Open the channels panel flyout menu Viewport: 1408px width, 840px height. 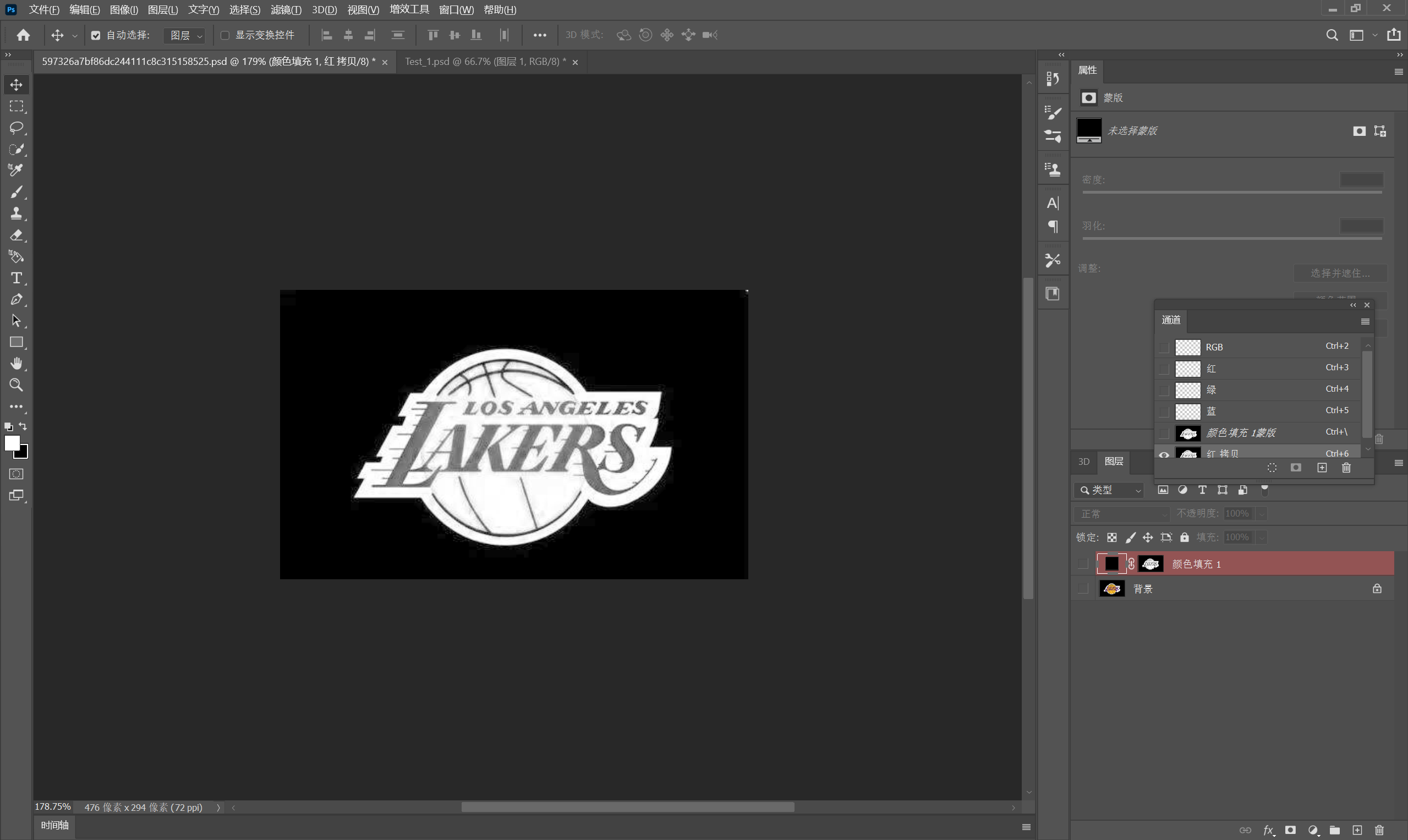click(1365, 321)
